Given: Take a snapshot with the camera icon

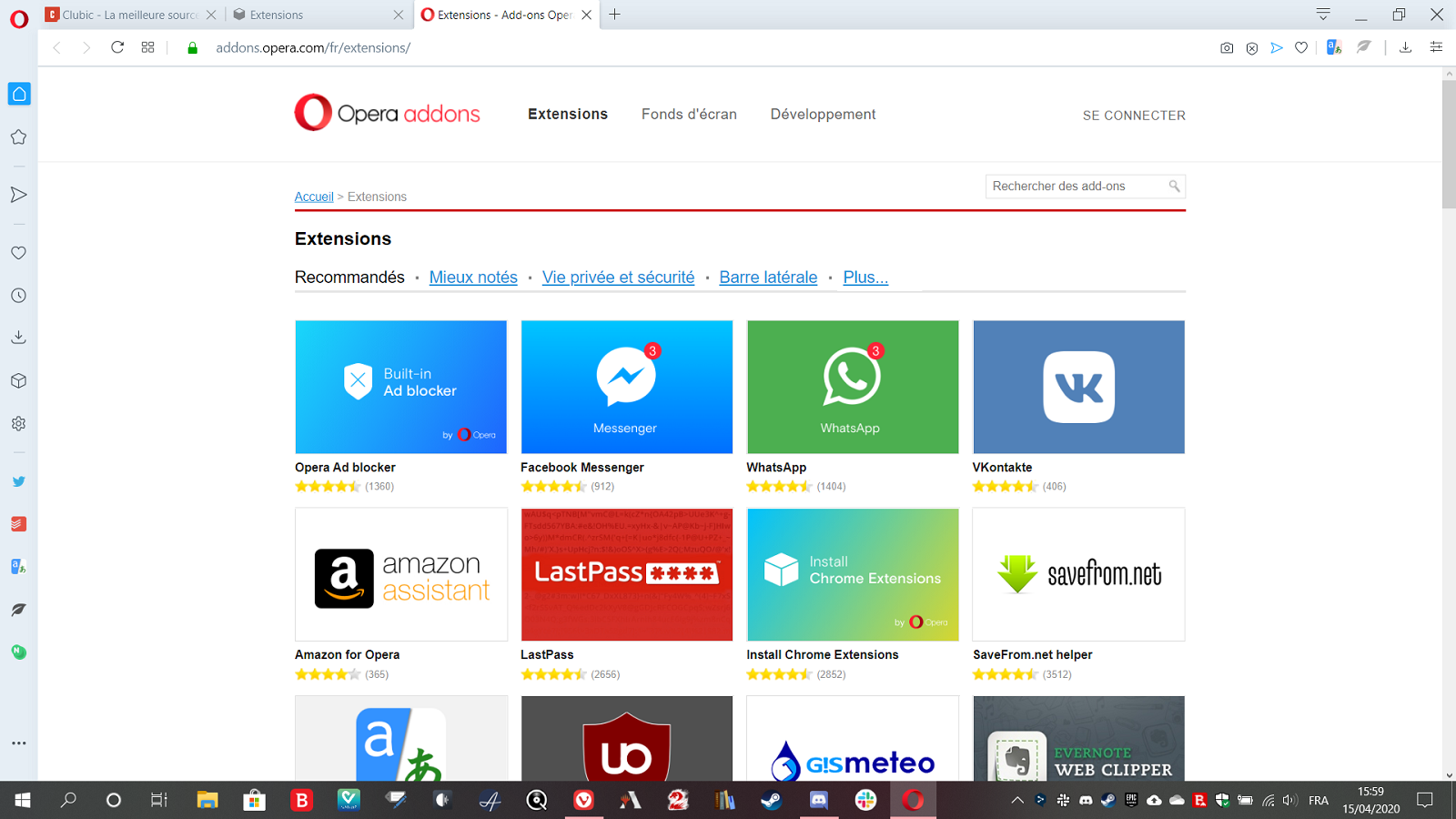Looking at the screenshot, I should [x=1227, y=47].
